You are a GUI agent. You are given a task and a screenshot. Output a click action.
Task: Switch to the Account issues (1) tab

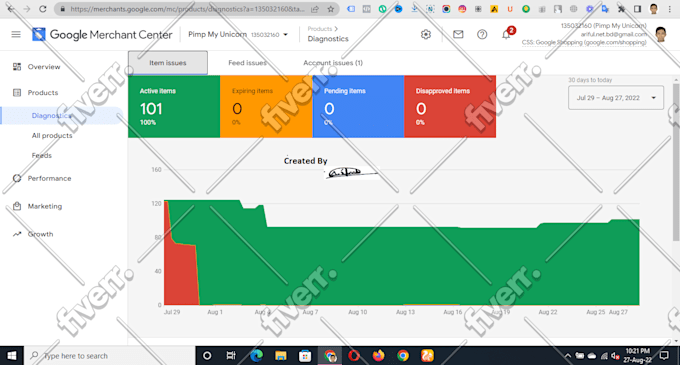(333, 63)
